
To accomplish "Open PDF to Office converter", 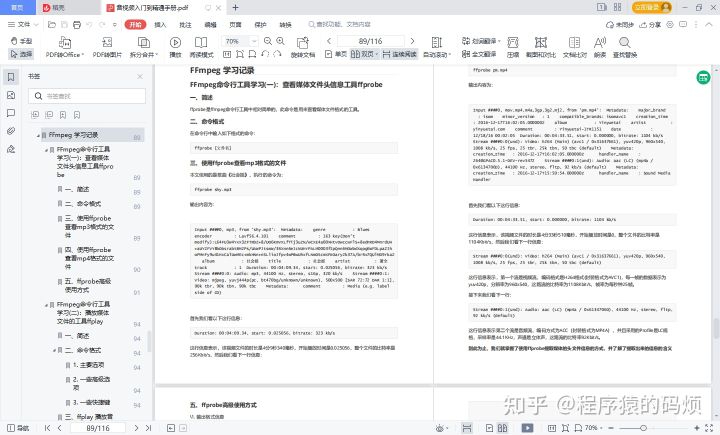I will (x=65, y=47).
